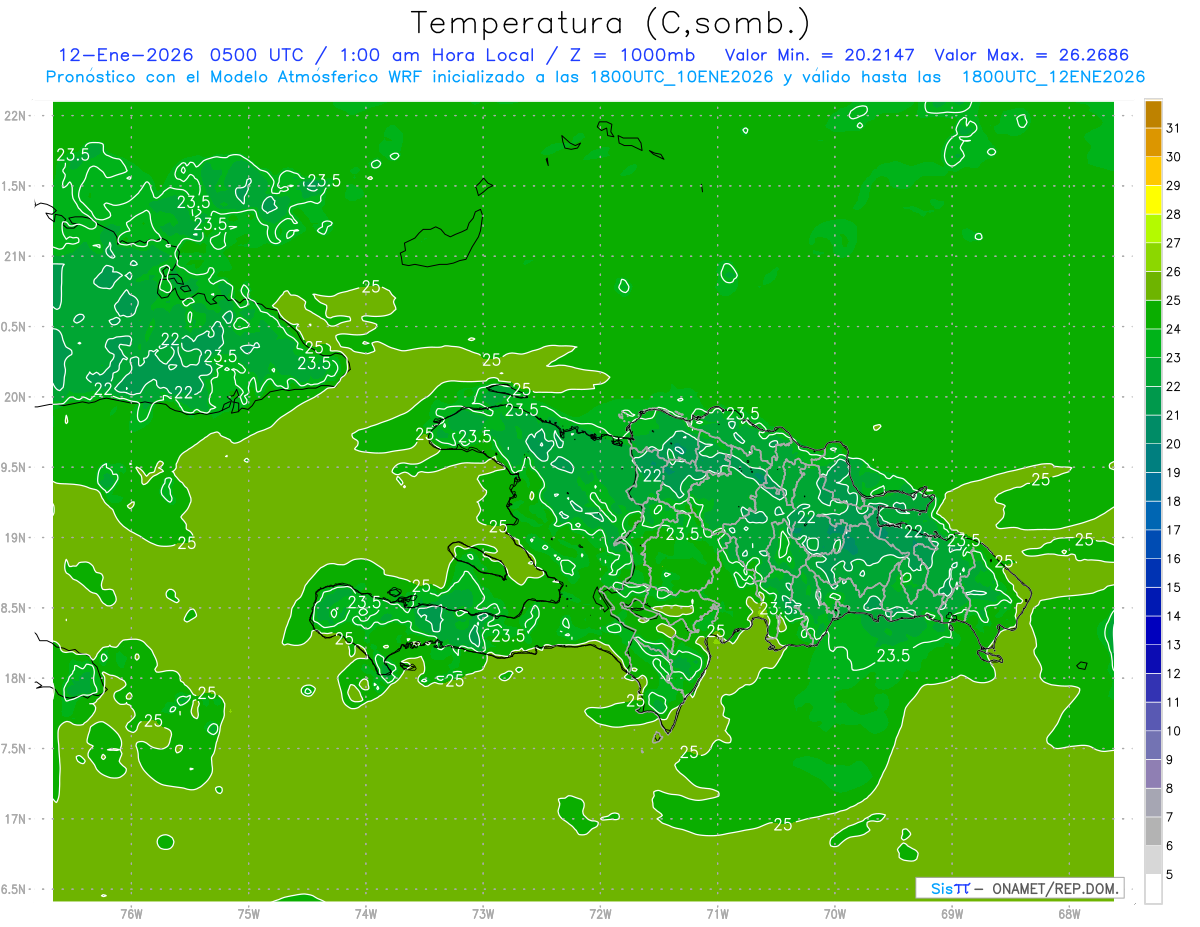This screenshot has height=927, width=1200.
Task: Click the "68W" longitude axis label
Action: tap(1069, 913)
